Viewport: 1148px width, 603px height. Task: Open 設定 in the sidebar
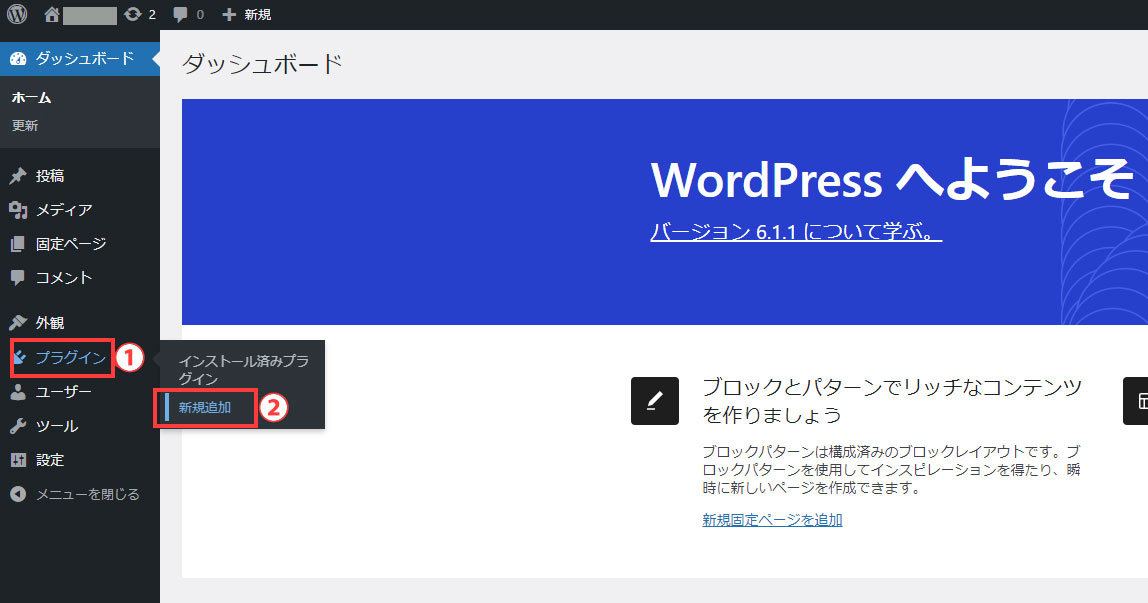pyautogui.click(x=50, y=460)
